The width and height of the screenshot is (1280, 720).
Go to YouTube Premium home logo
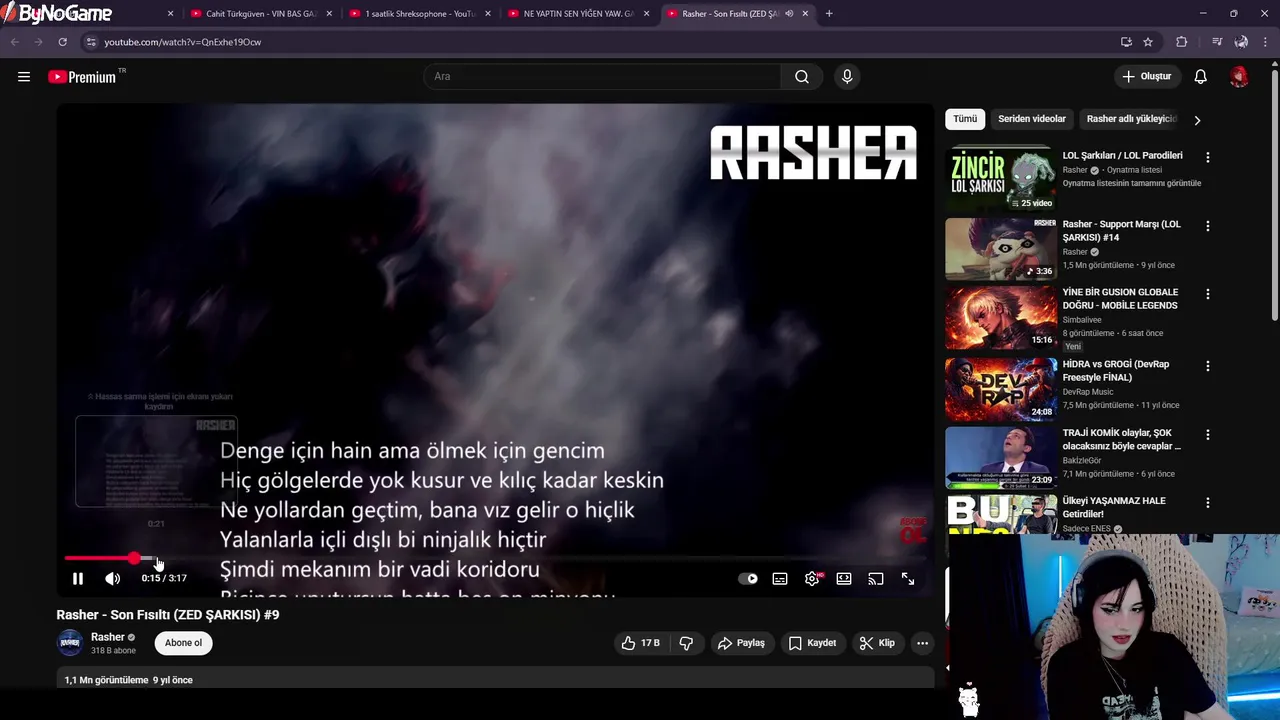(82, 77)
